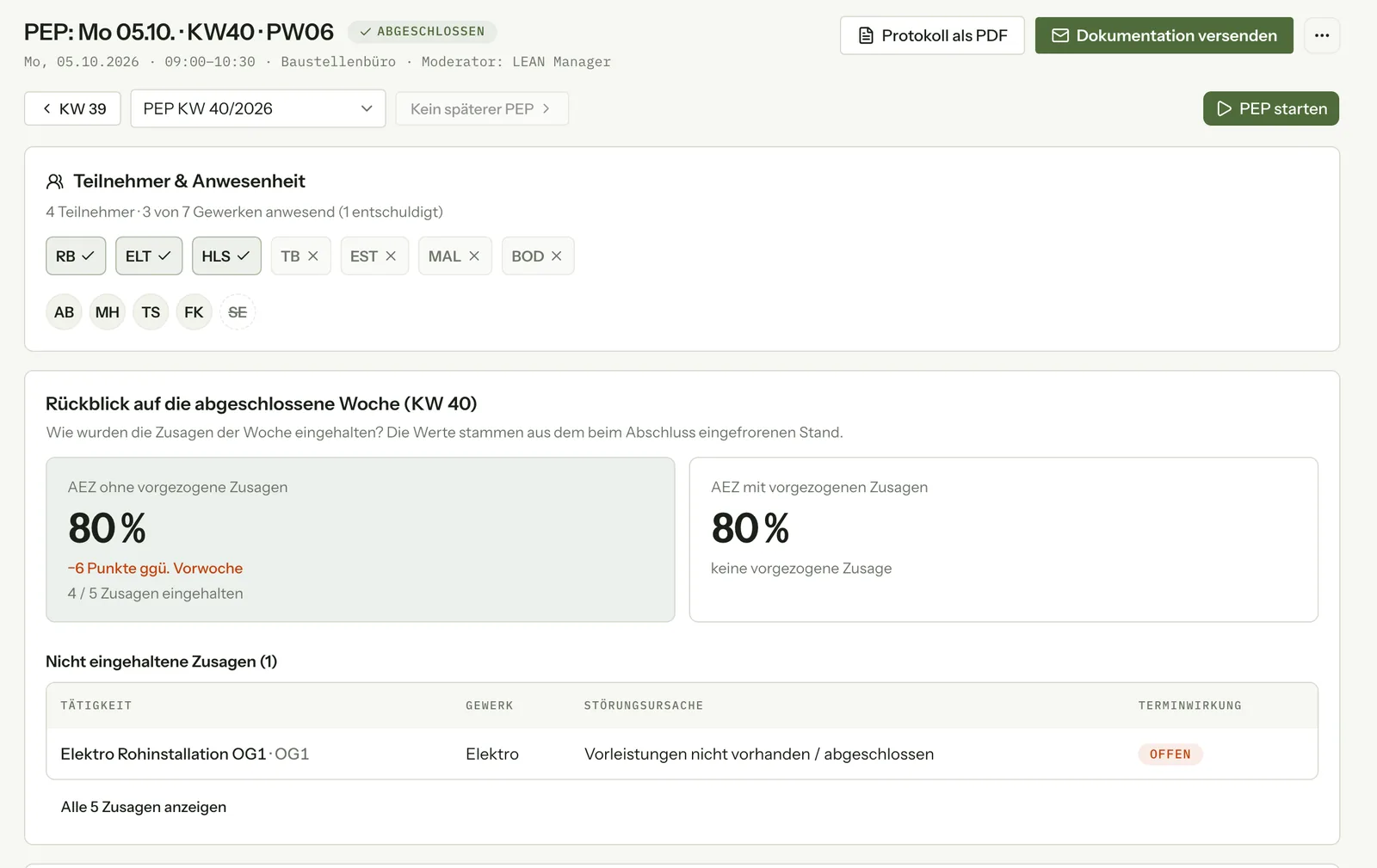Select the AEZ mit vorgezogenen Zusagen card
This screenshot has width=1377, height=868.
tap(1003, 539)
